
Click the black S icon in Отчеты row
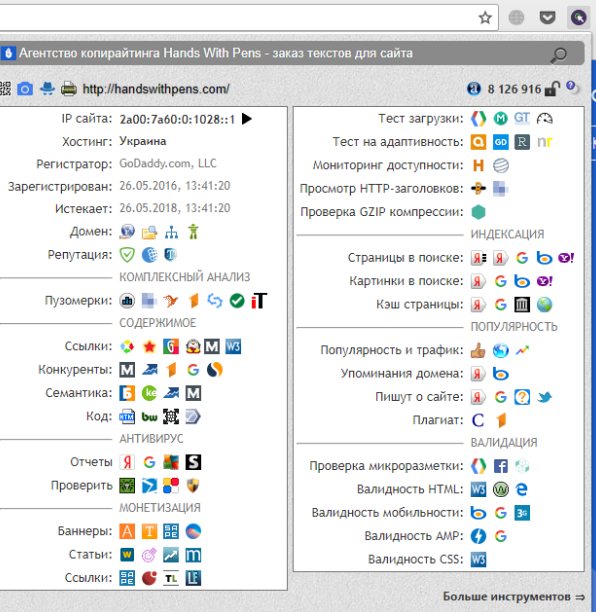click(x=193, y=462)
